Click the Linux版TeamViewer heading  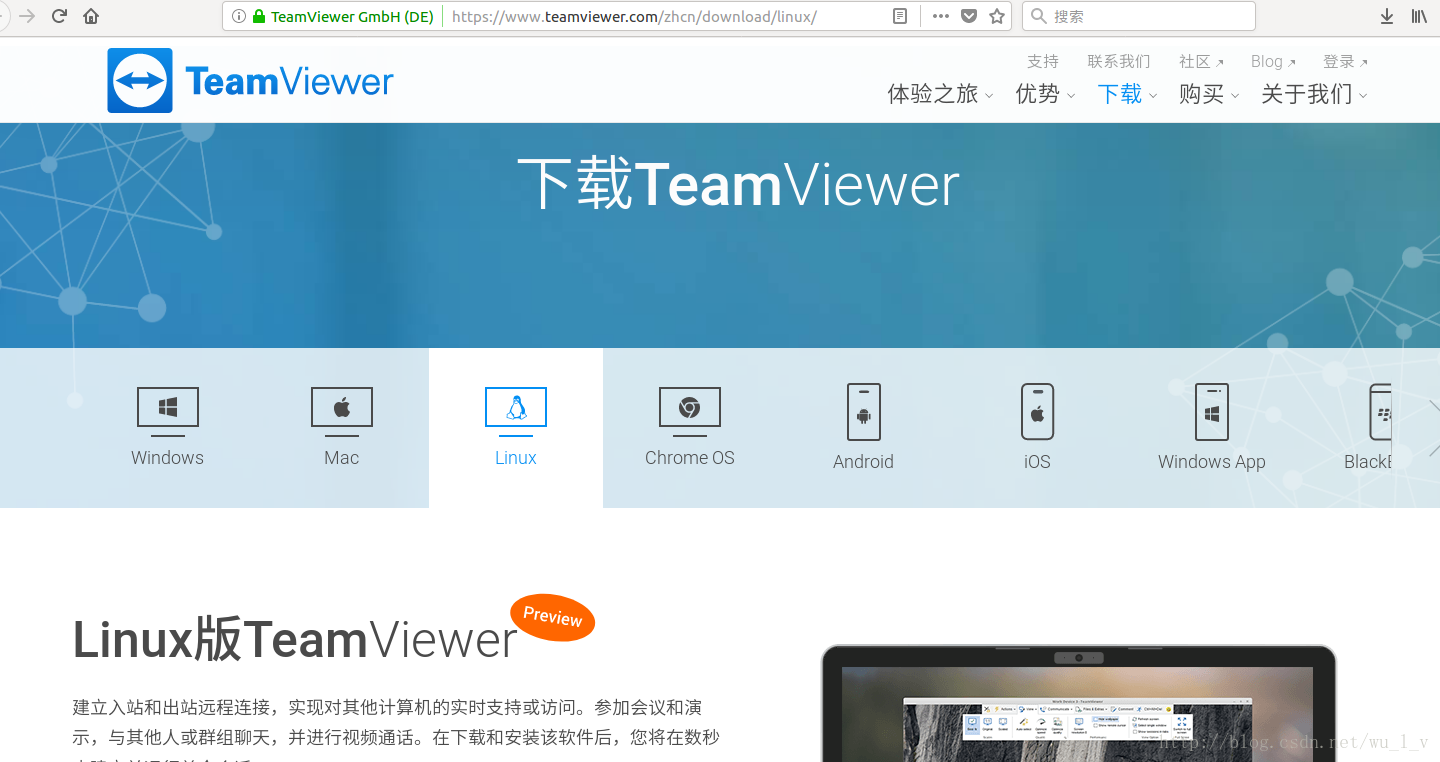click(296, 640)
